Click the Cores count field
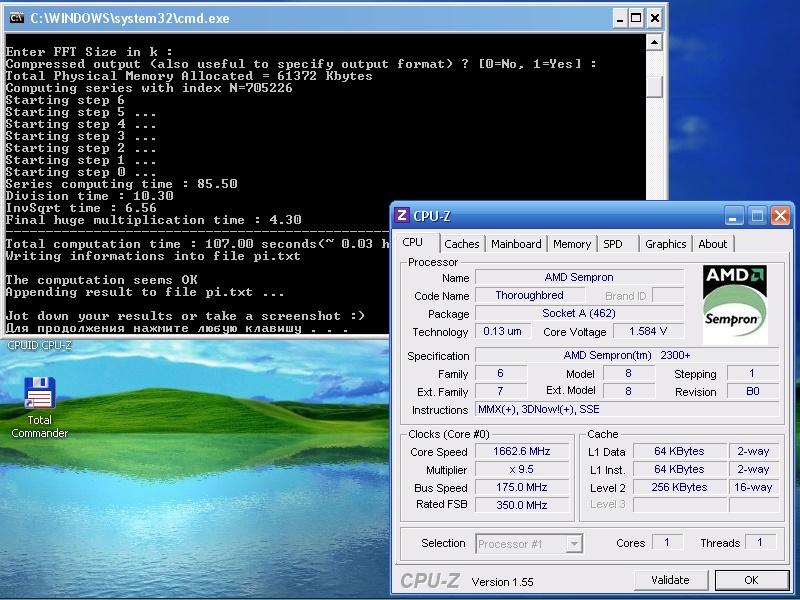This screenshot has width=800, height=600. click(x=667, y=542)
